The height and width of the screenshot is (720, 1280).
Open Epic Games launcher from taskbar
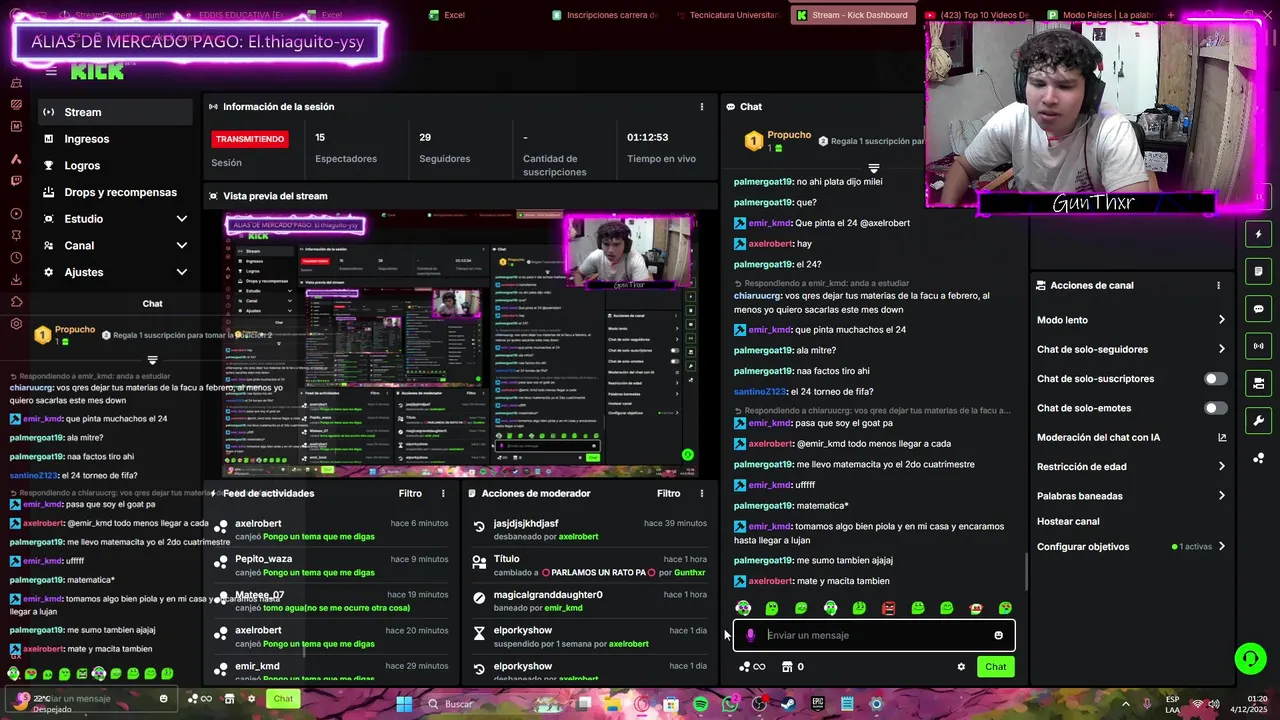point(817,704)
